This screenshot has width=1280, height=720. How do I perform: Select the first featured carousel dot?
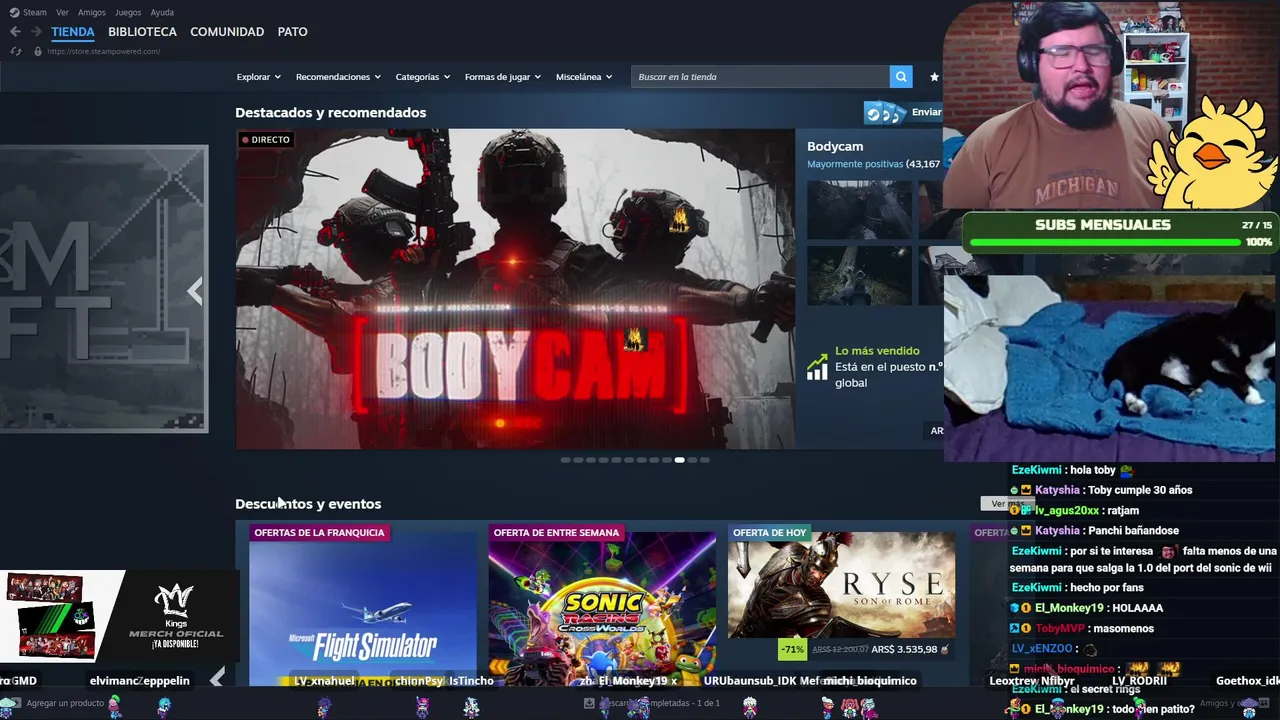click(565, 460)
